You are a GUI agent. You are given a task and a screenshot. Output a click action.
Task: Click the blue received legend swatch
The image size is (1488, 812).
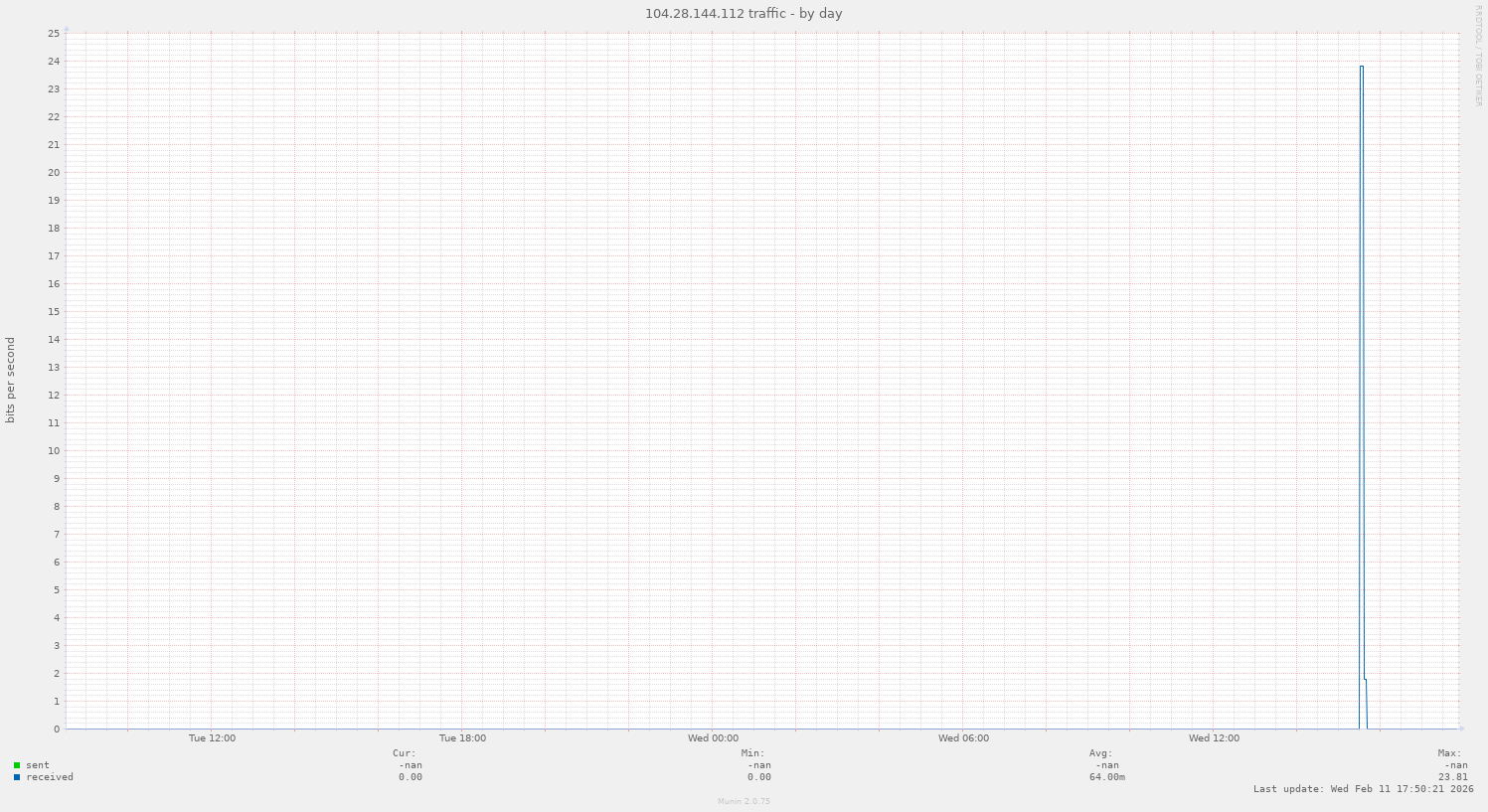pyautogui.click(x=17, y=777)
